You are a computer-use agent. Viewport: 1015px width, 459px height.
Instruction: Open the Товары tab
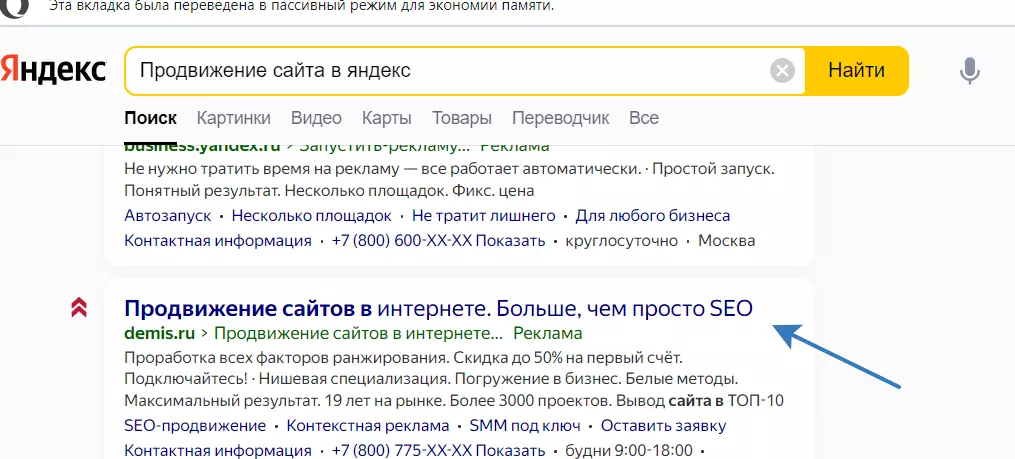[x=462, y=118]
